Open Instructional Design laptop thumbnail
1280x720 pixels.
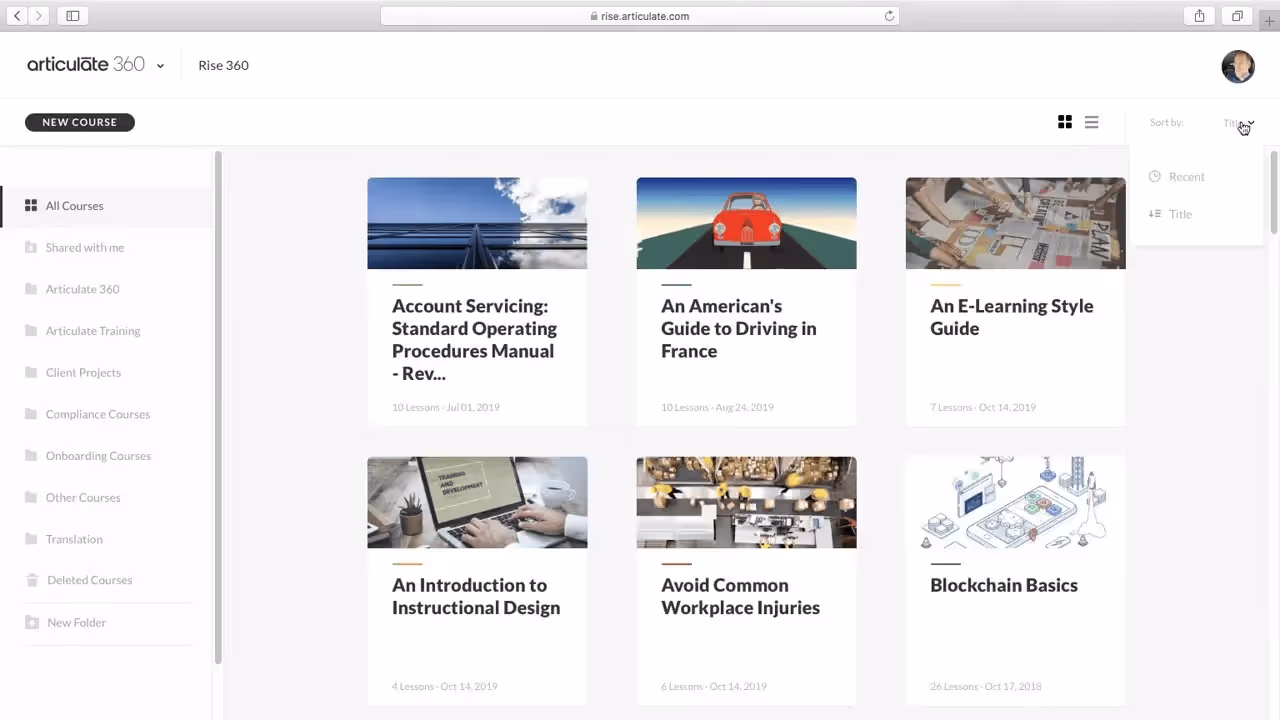click(x=477, y=502)
